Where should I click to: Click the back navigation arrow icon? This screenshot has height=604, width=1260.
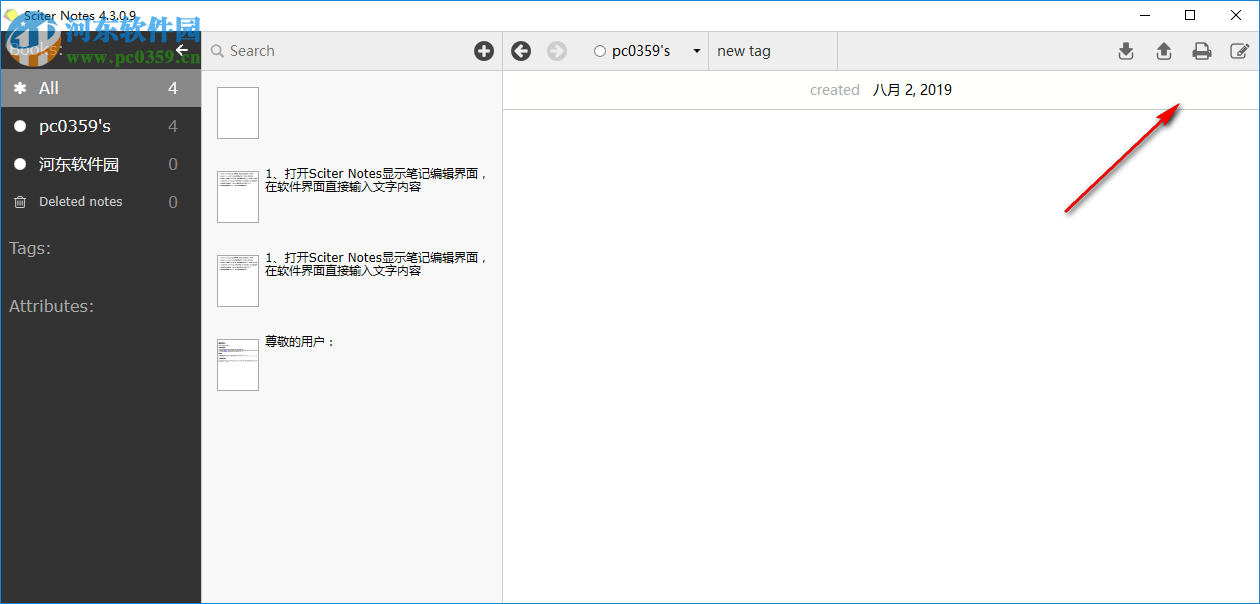coord(520,50)
